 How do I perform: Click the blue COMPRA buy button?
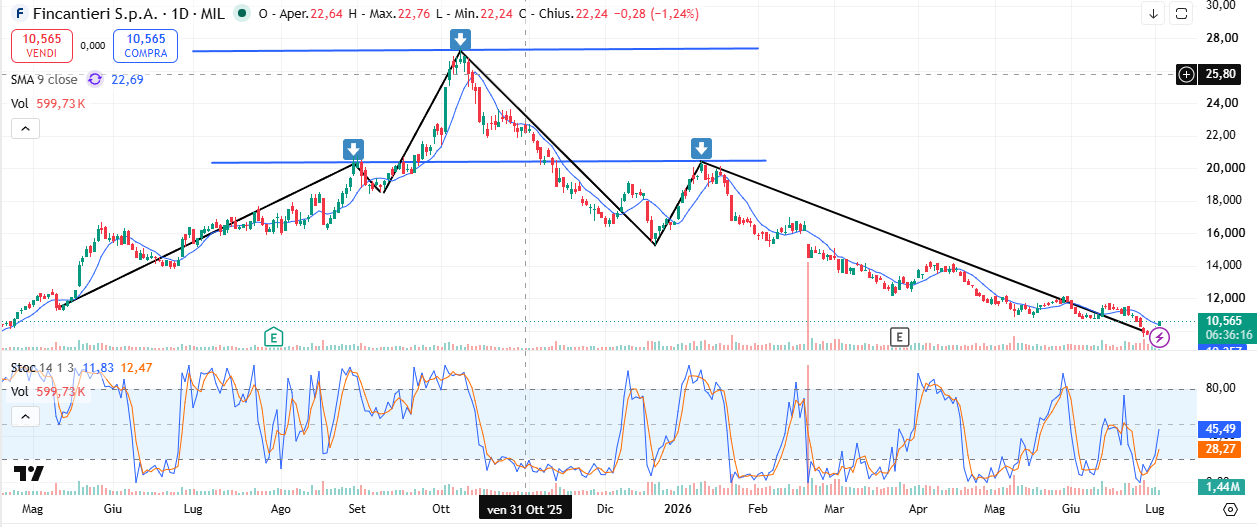[145, 45]
